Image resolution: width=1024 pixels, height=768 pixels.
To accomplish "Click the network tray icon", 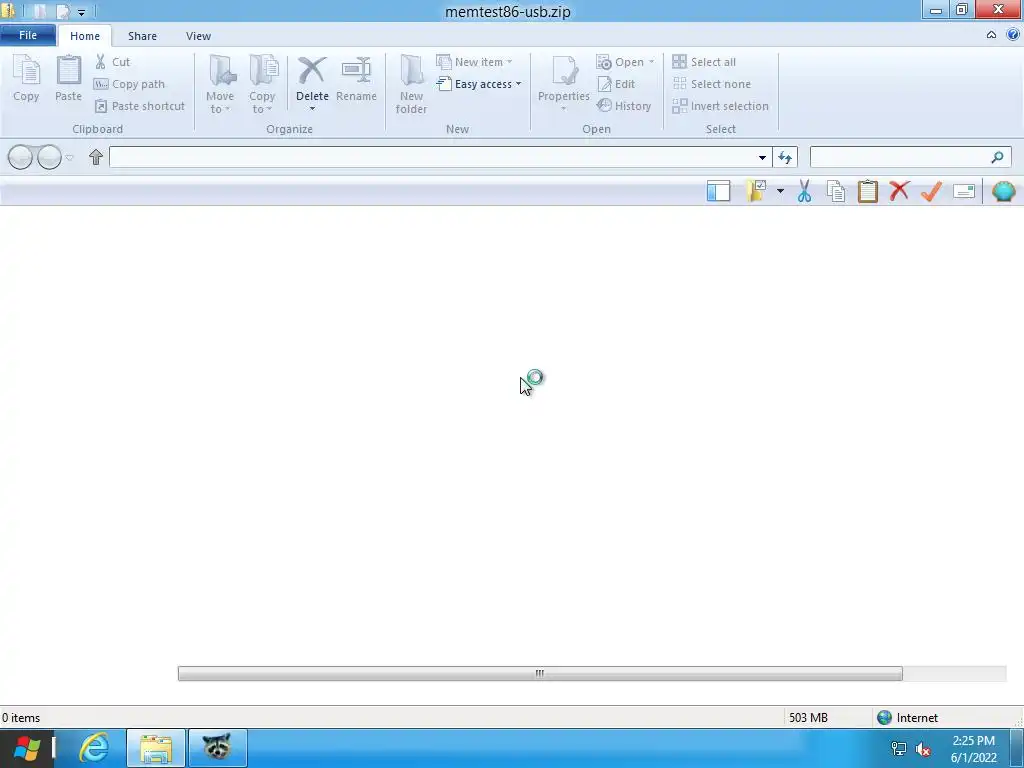I will [x=899, y=749].
